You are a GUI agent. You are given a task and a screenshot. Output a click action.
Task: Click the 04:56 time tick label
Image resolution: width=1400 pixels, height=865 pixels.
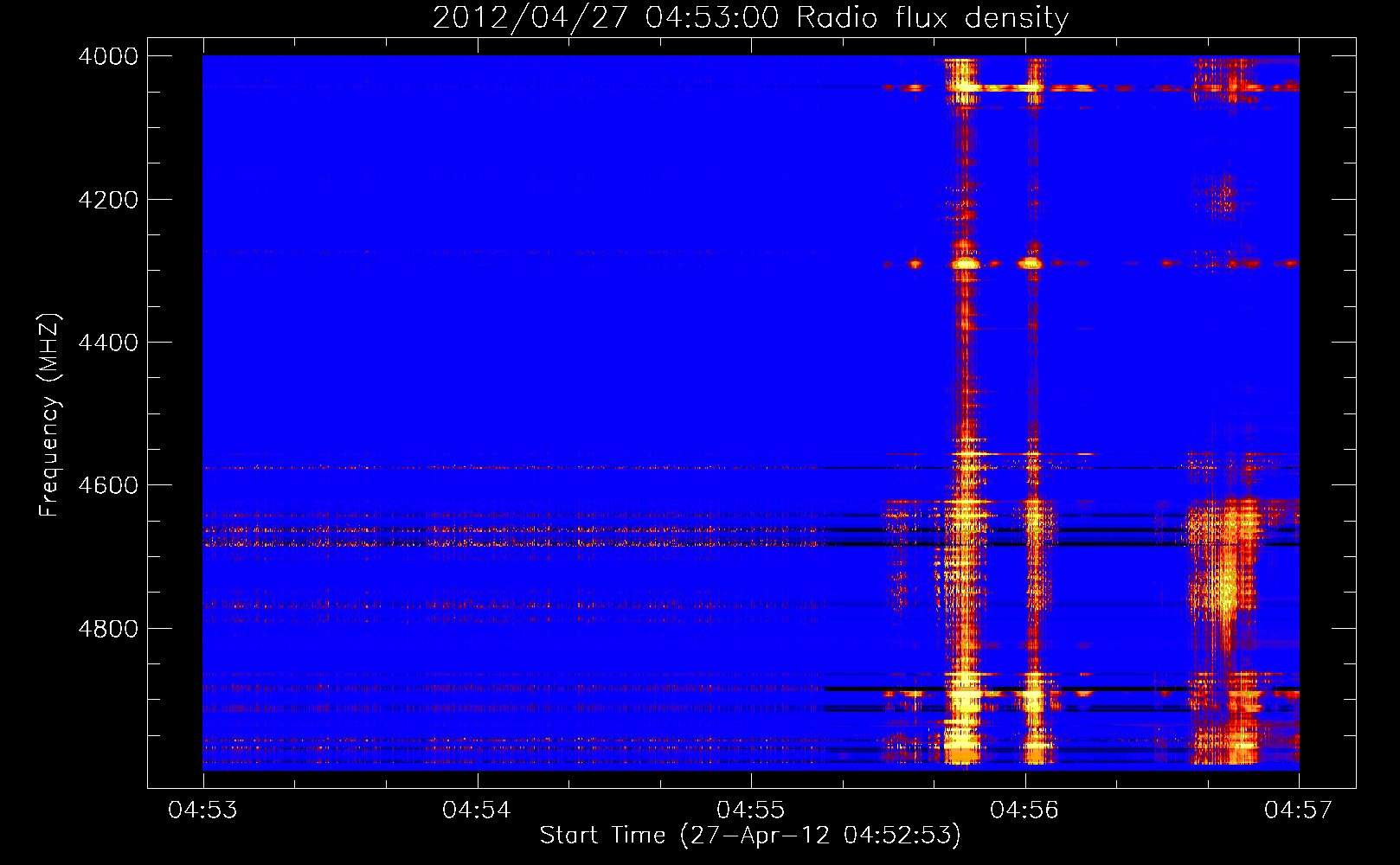tap(1024, 810)
